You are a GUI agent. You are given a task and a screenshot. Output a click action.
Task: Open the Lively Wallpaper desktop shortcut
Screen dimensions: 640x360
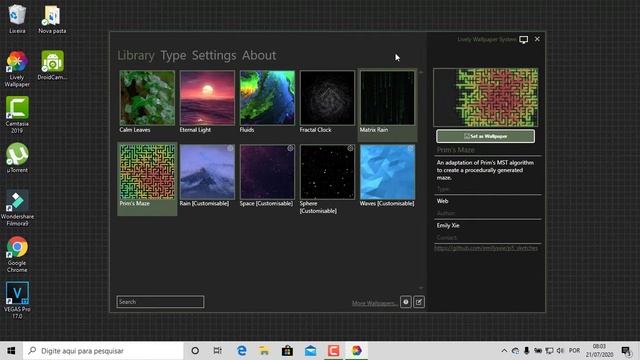coord(17,69)
